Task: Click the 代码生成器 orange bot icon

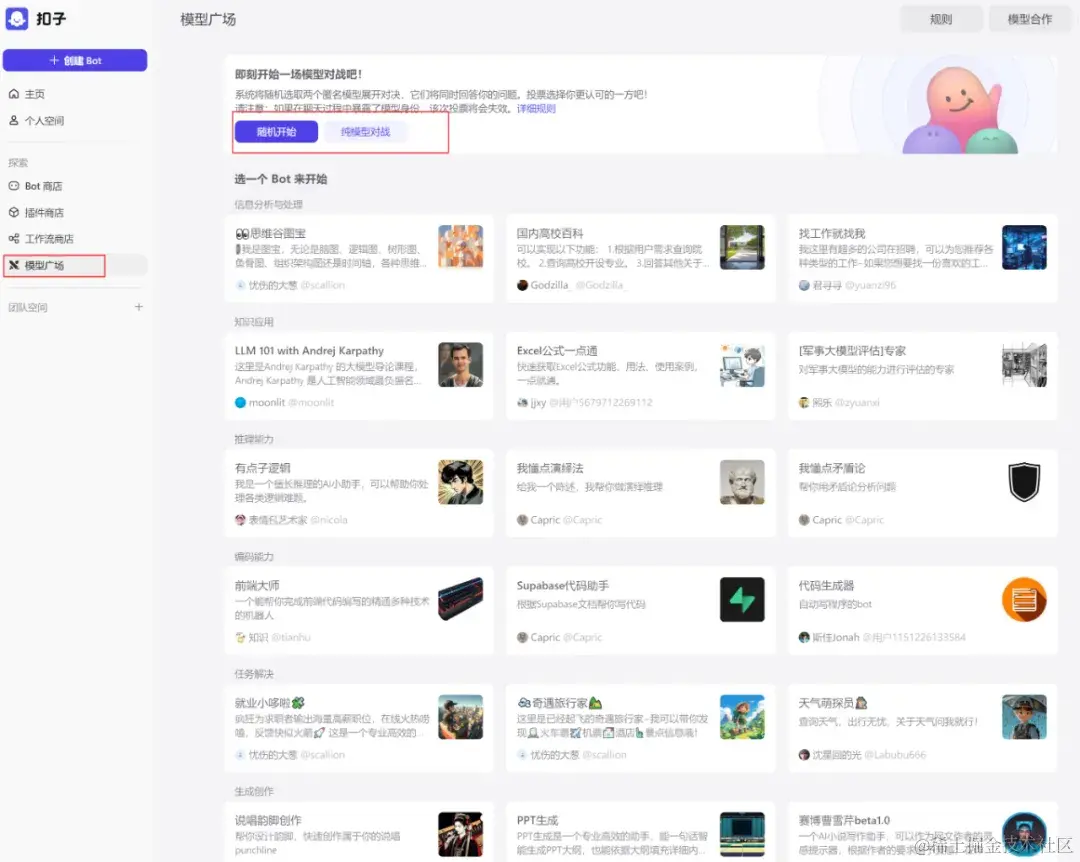Action: click(1024, 599)
